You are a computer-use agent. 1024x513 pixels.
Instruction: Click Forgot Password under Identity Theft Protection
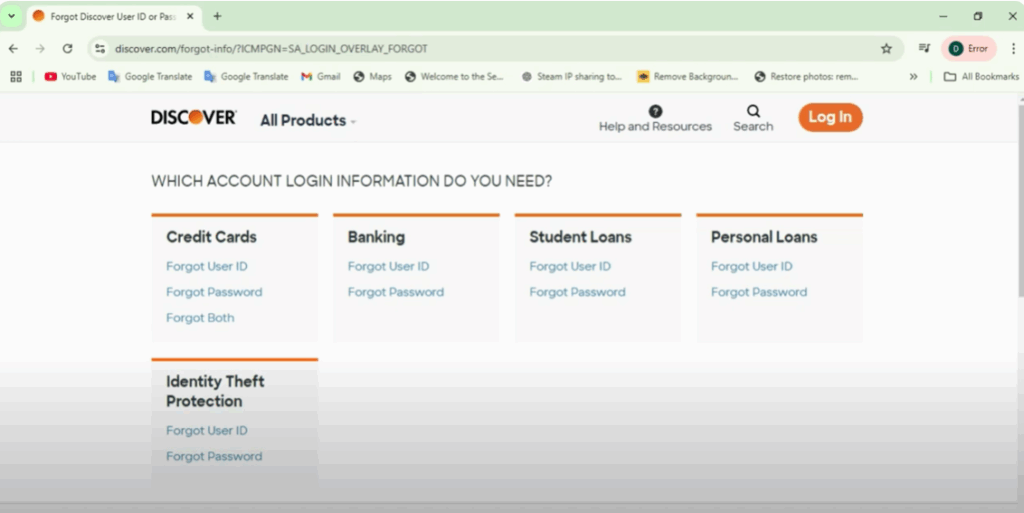pos(214,456)
